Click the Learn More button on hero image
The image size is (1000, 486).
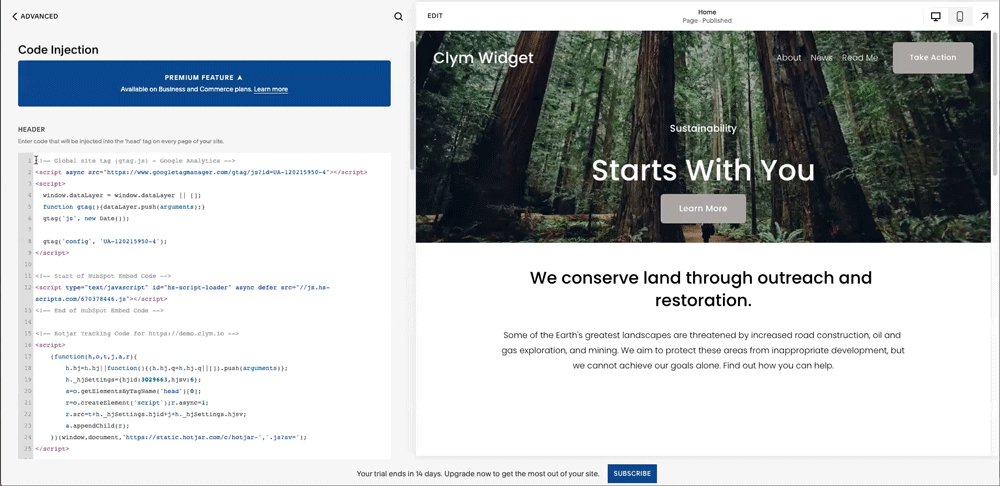[703, 209]
